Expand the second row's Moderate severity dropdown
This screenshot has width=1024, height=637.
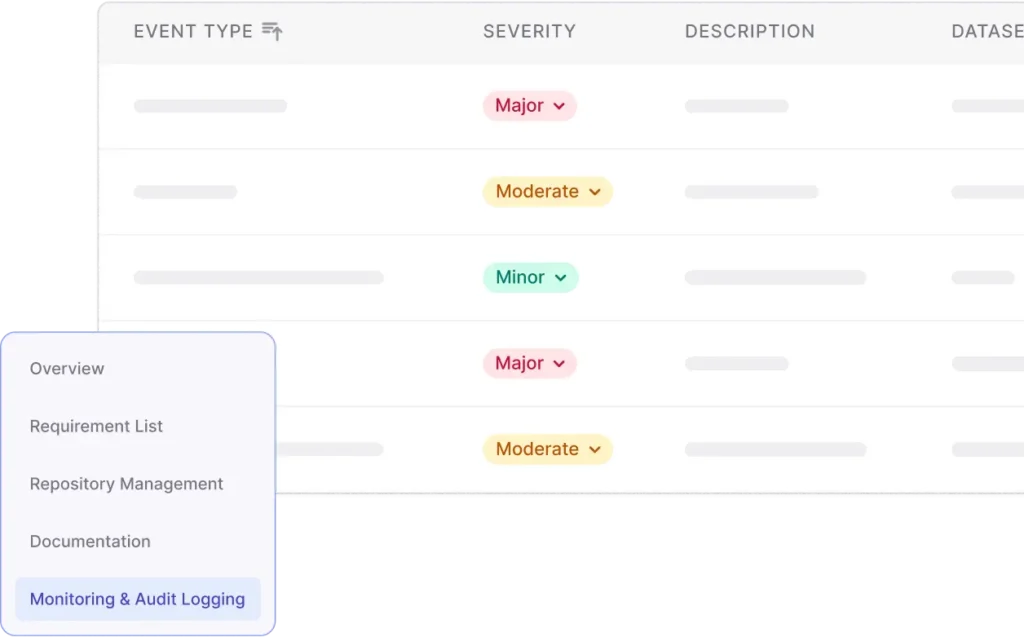pos(547,192)
